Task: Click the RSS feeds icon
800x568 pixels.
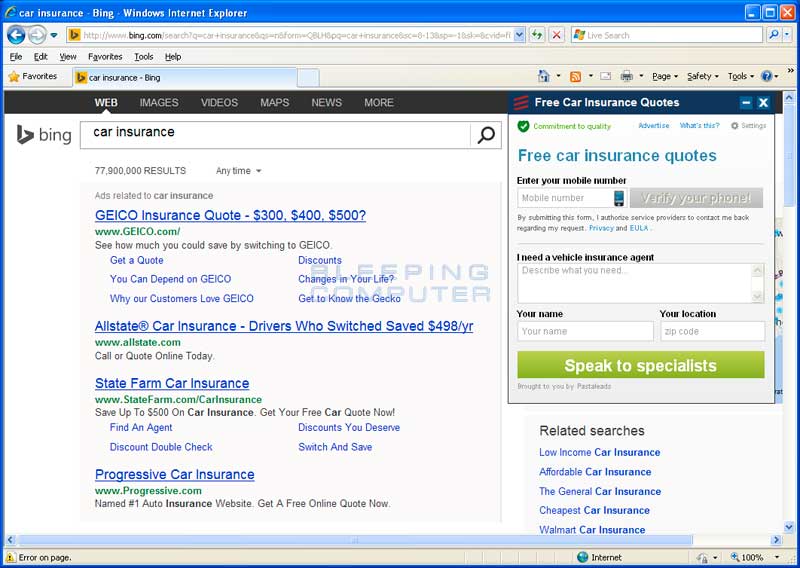Action: coord(576,76)
